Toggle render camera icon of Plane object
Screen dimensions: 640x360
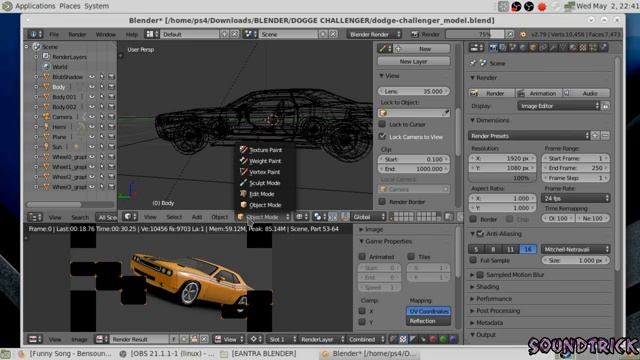(111, 137)
